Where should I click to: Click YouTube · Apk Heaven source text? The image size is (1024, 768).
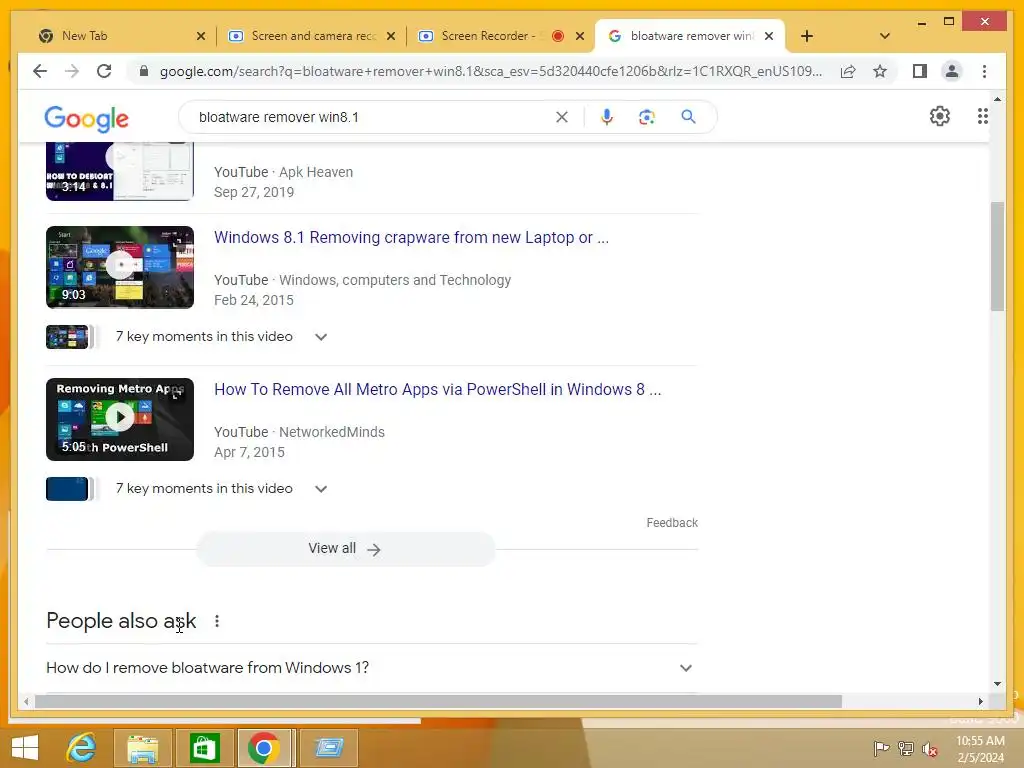pyautogui.click(x=283, y=172)
